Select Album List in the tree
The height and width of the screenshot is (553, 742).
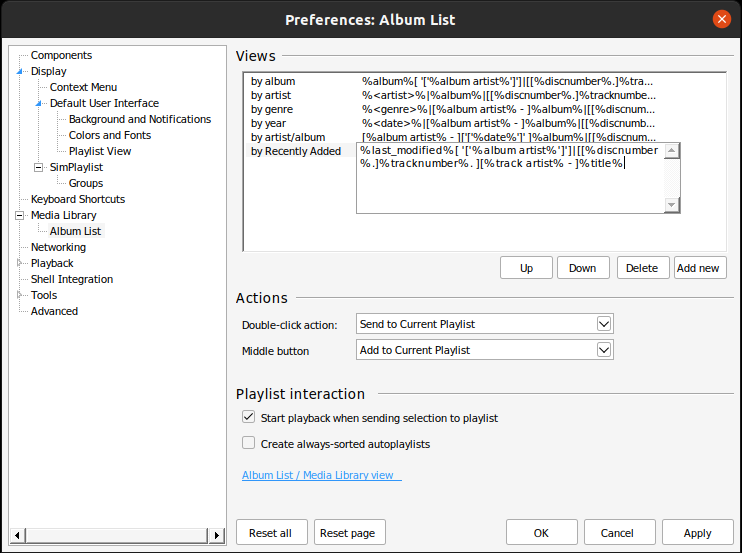pos(75,231)
